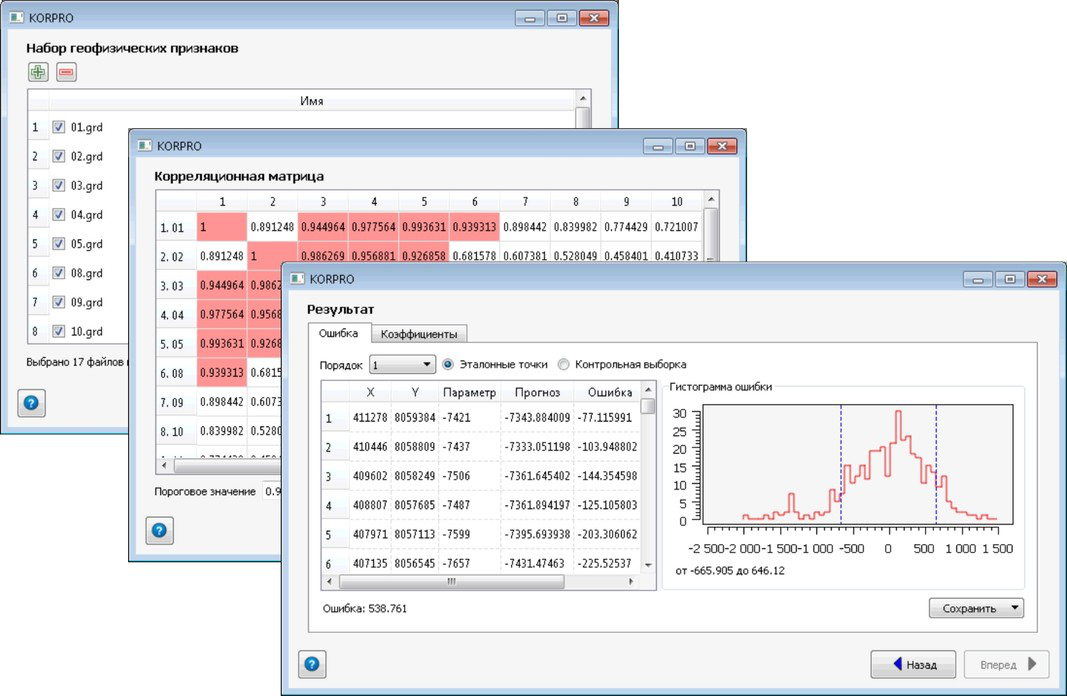Switch to the Коэффициенты tab

[x=419, y=334]
